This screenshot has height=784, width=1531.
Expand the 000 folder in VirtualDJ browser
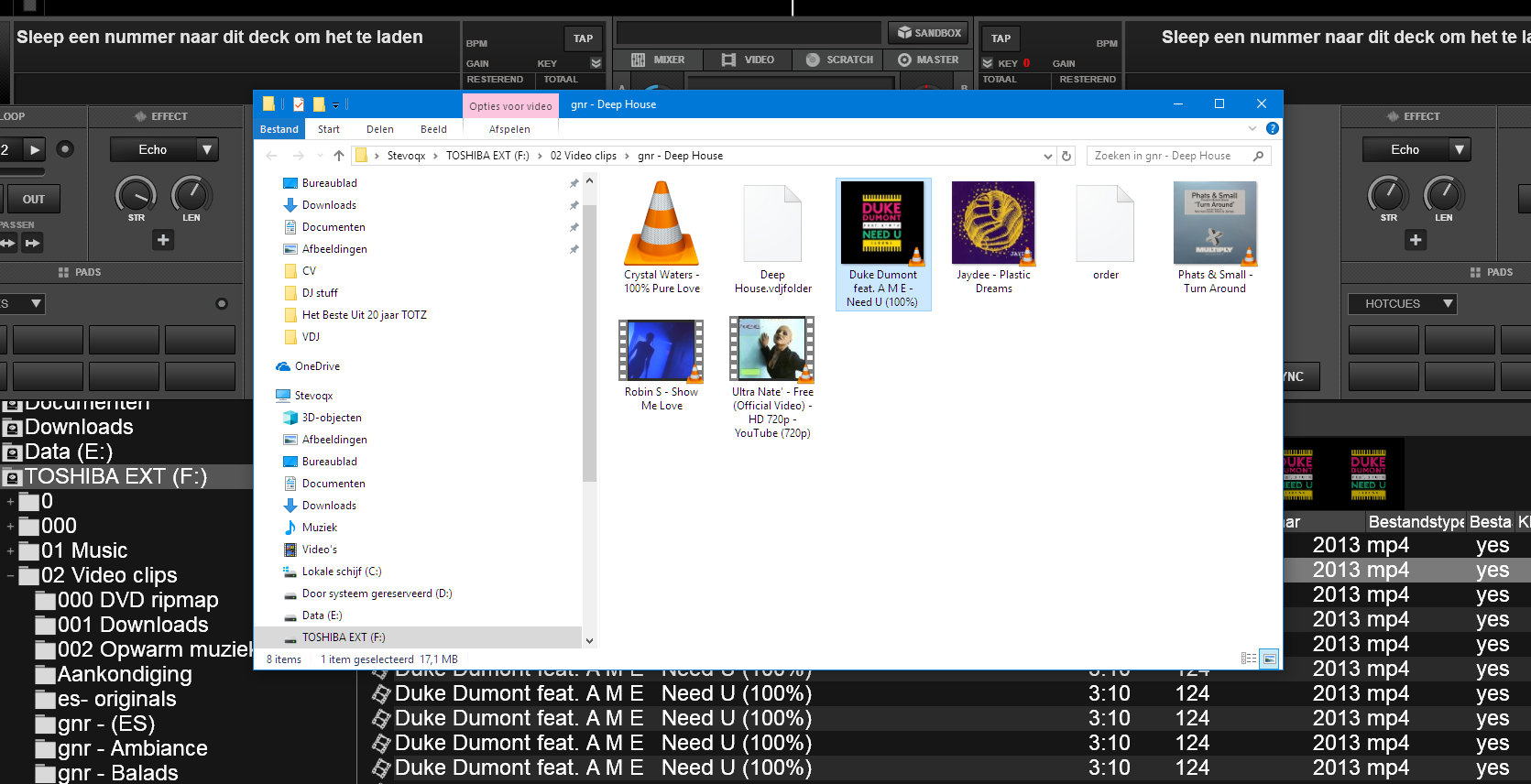point(11,526)
